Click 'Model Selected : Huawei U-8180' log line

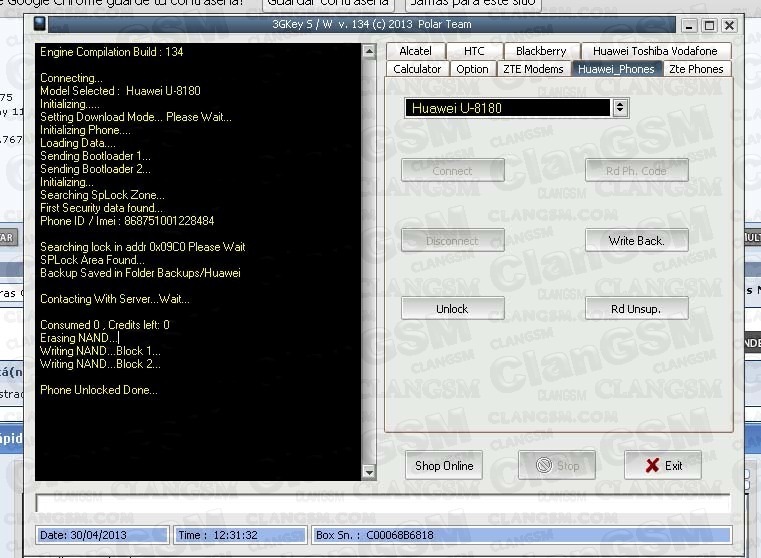tap(120, 91)
